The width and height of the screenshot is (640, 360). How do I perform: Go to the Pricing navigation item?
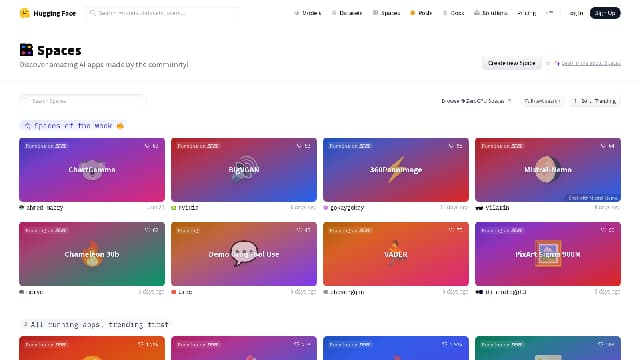(x=527, y=13)
